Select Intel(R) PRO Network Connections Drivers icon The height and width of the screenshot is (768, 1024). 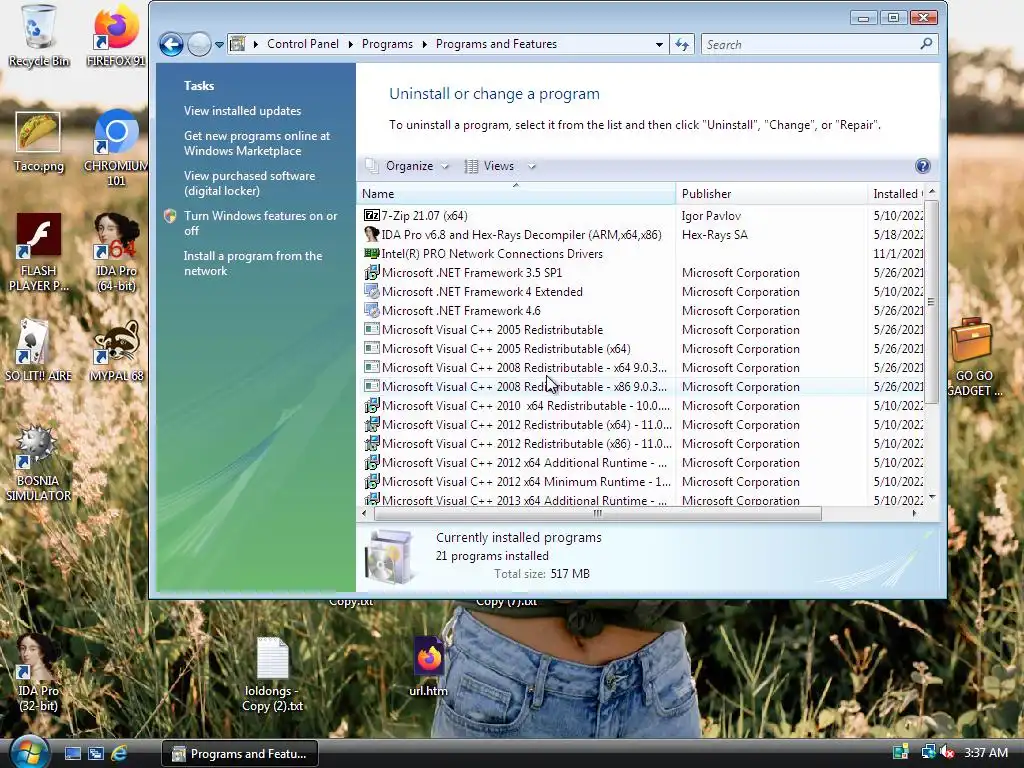pyautogui.click(x=371, y=253)
